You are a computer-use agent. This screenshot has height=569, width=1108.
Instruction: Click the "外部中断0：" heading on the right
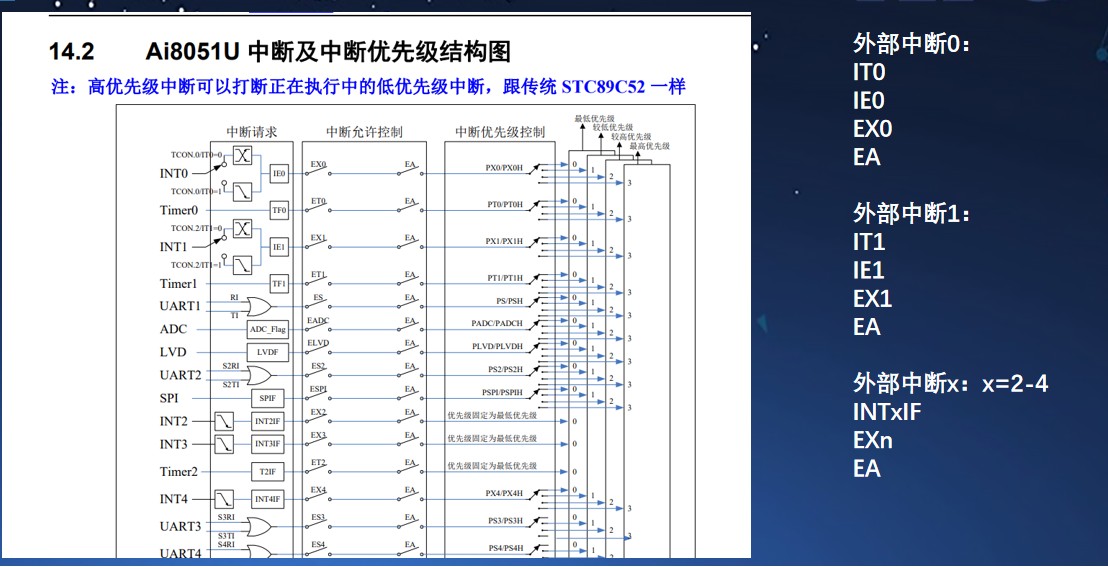pyautogui.click(x=912, y=45)
